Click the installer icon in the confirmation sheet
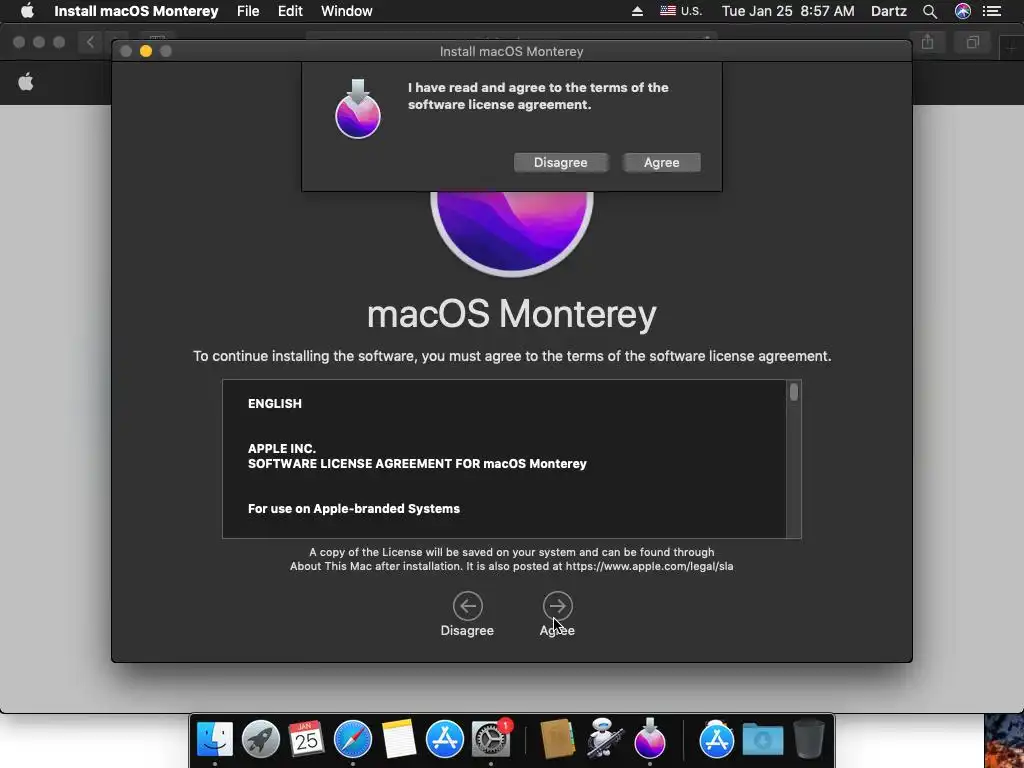The height and width of the screenshot is (768, 1024). pos(358,109)
